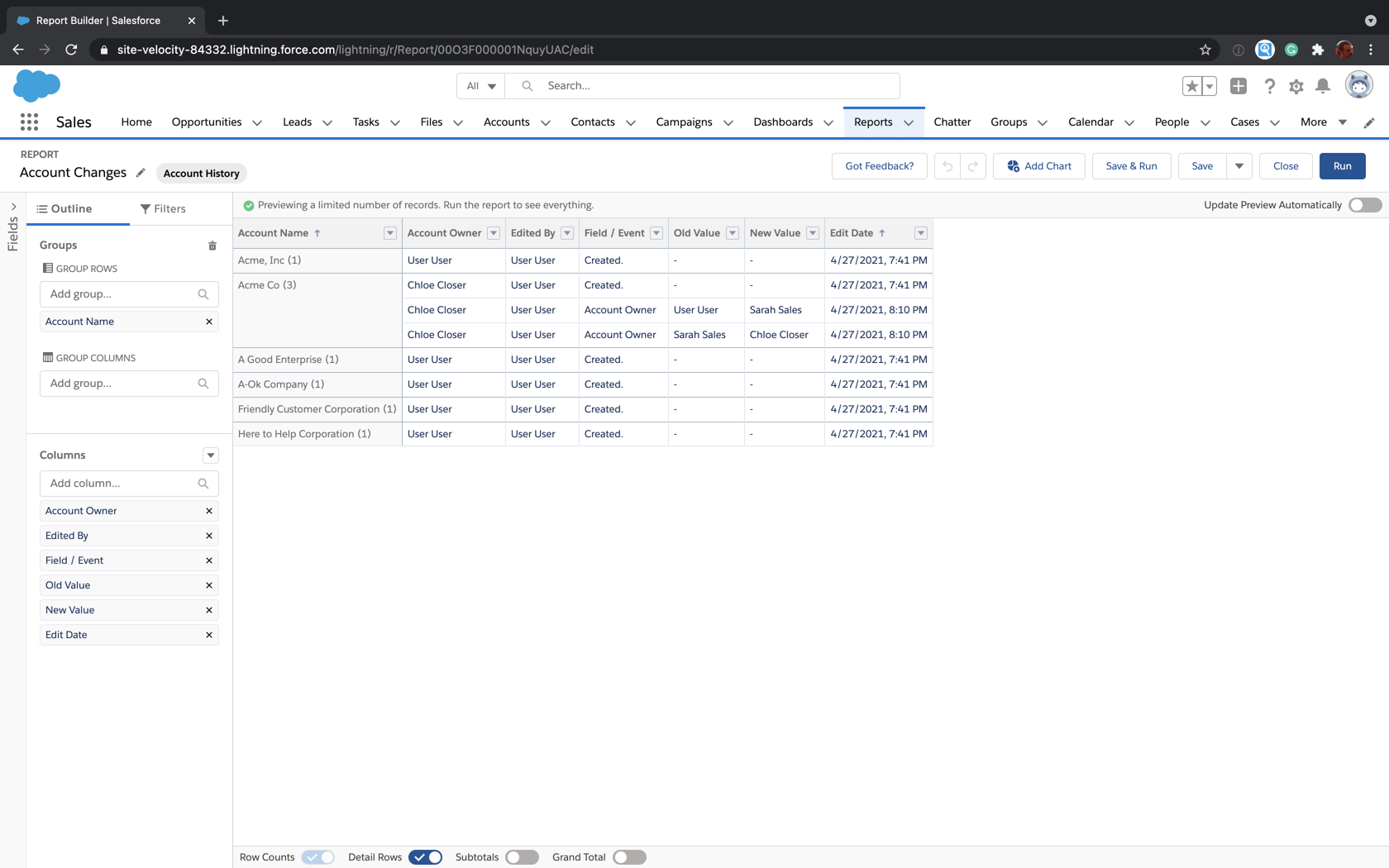
Task: Click the redo arrow icon
Action: click(x=971, y=165)
